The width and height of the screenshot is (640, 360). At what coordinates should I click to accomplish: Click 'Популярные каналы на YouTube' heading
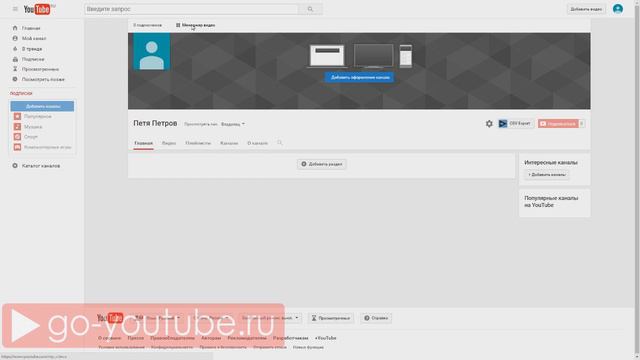pos(551,202)
